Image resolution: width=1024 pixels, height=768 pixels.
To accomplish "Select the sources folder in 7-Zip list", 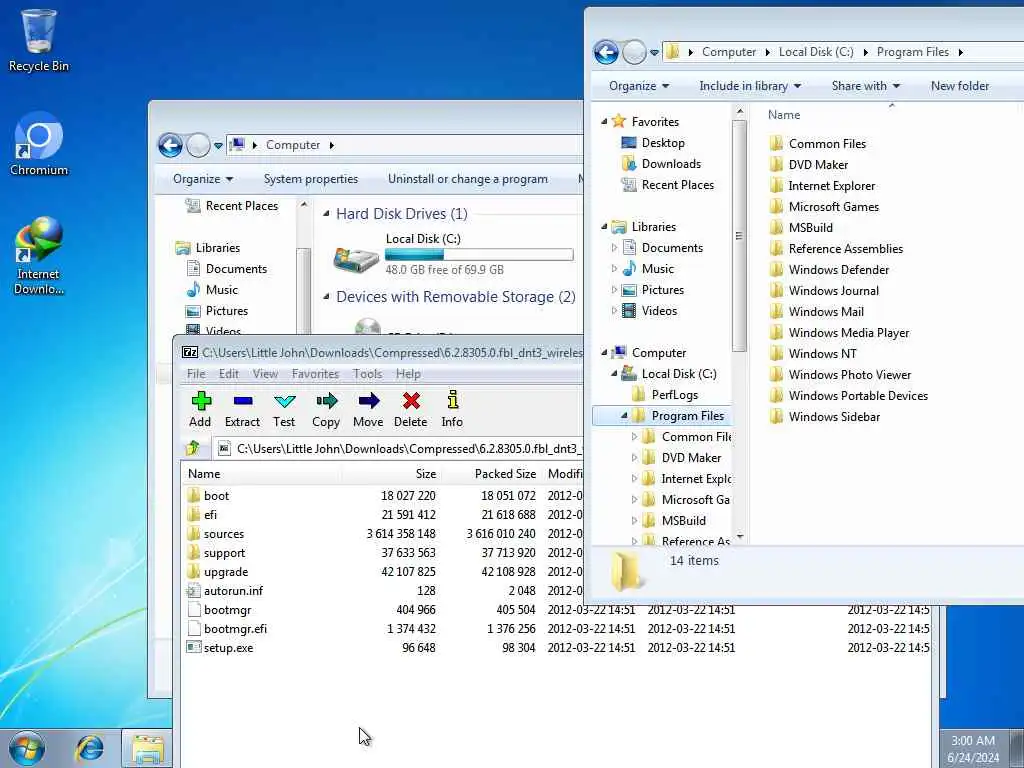I will pyautogui.click(x=216, y=534).
